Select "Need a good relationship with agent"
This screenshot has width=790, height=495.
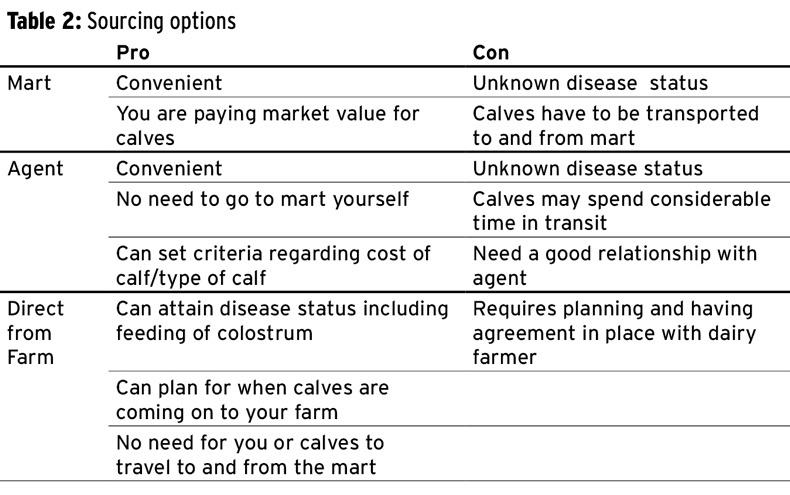tap(615, 265)
